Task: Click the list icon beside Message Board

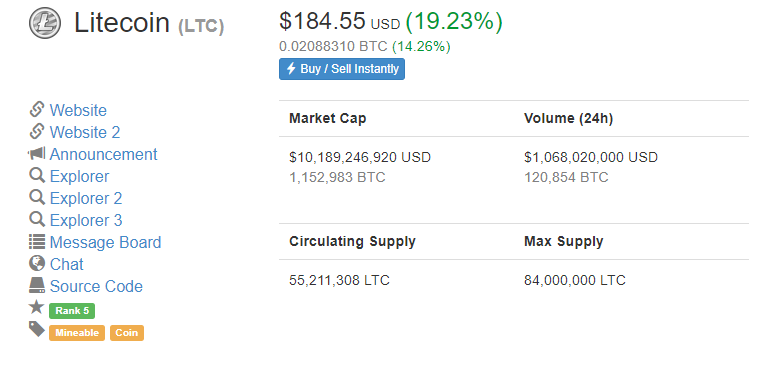Action: (37, 242)
